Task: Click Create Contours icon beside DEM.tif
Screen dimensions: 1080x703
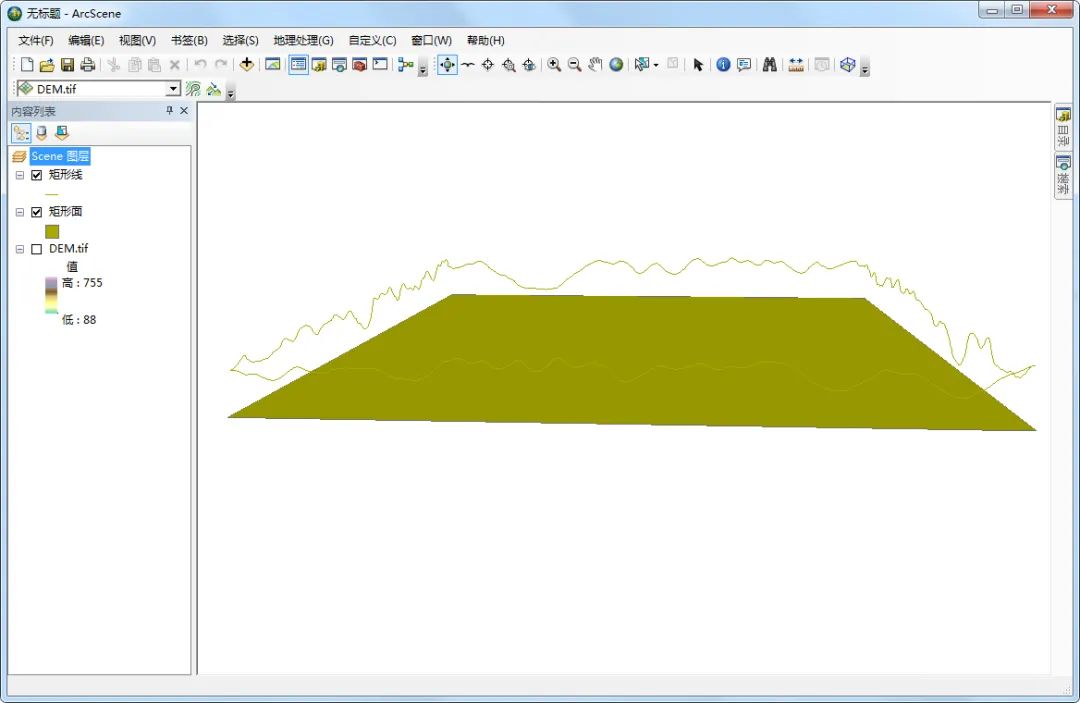Action: 194,89
